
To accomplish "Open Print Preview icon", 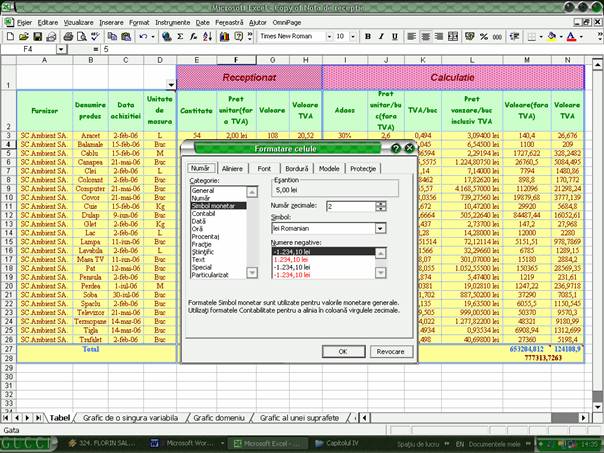I will [82, 37].
